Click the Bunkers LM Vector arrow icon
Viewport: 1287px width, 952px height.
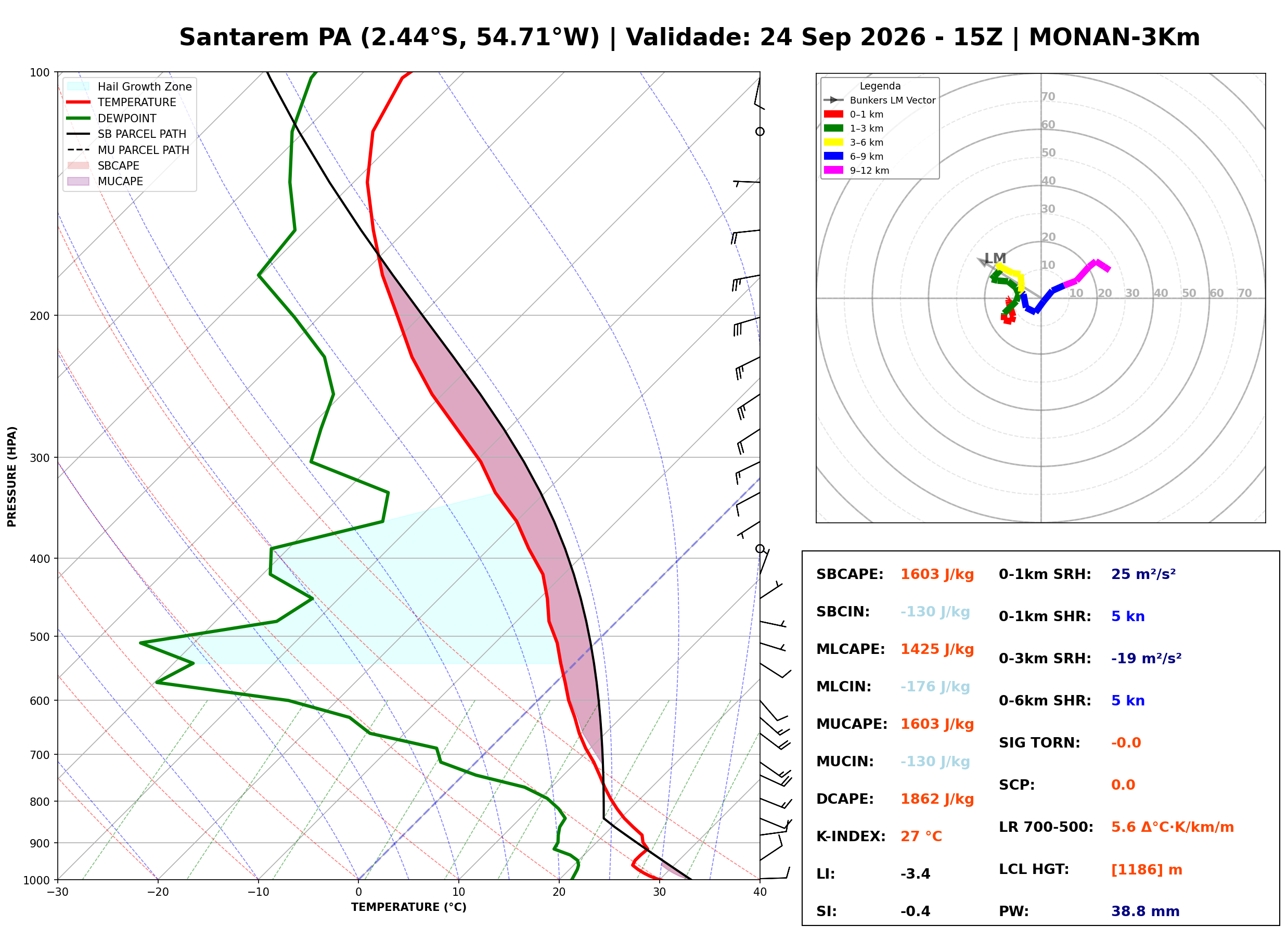tap(833, 100)
